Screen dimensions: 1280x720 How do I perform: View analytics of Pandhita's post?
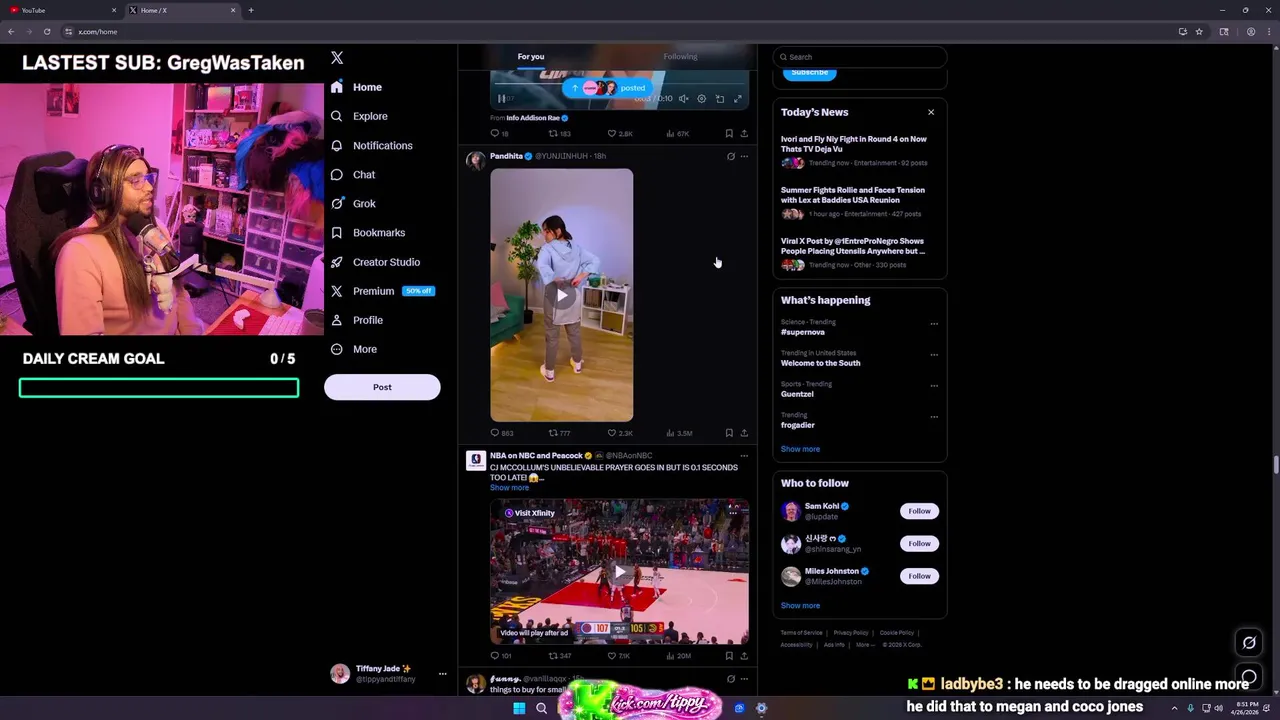click(x=679, y=433)
